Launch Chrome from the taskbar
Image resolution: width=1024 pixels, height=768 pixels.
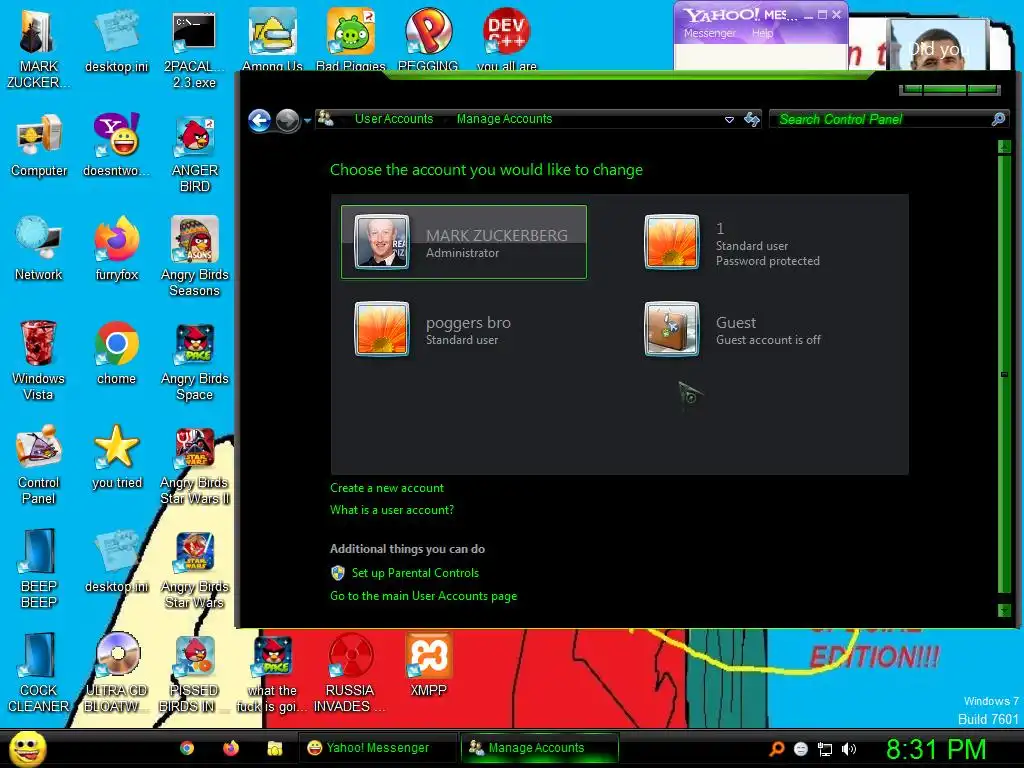[x=187, y=748]
